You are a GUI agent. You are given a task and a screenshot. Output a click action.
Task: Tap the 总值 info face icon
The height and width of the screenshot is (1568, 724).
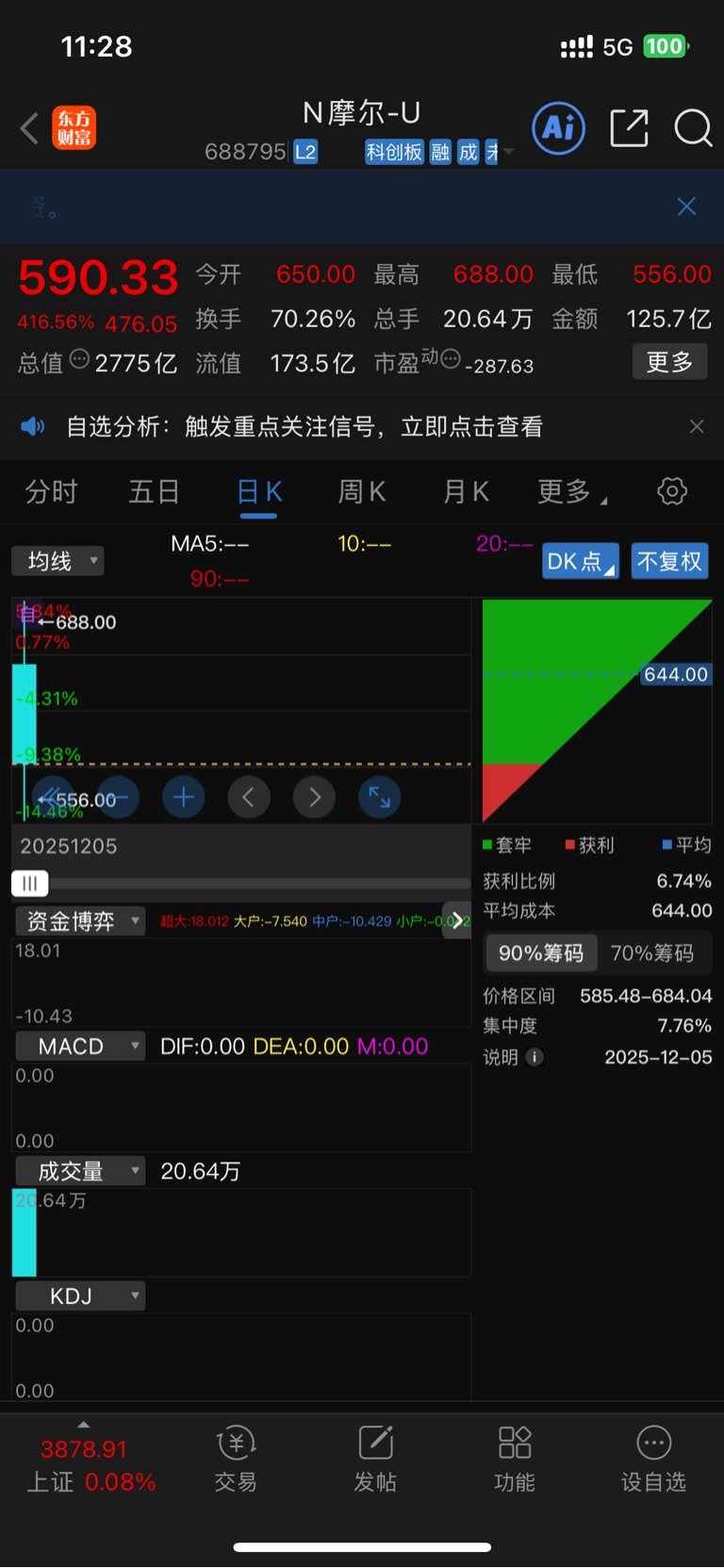pyautogui.click(x=79, y=359)
